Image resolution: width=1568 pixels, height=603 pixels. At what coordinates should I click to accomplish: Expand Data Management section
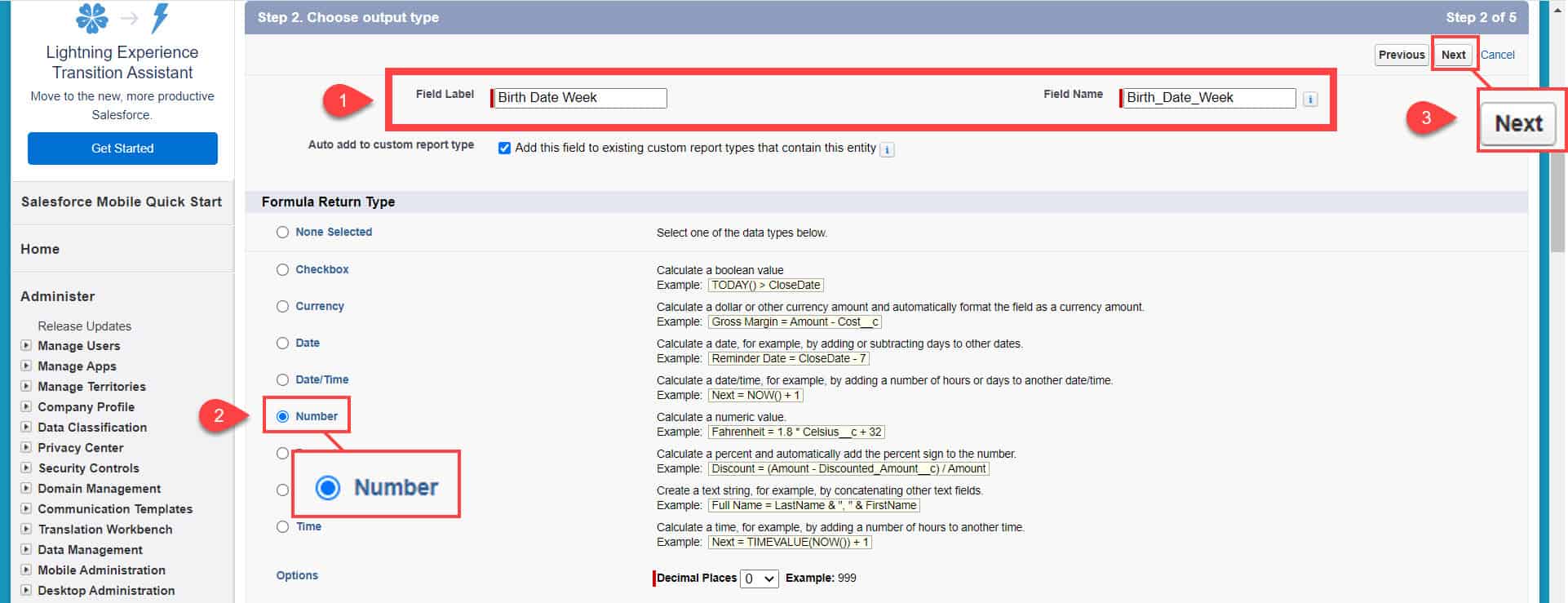point(26,550)
